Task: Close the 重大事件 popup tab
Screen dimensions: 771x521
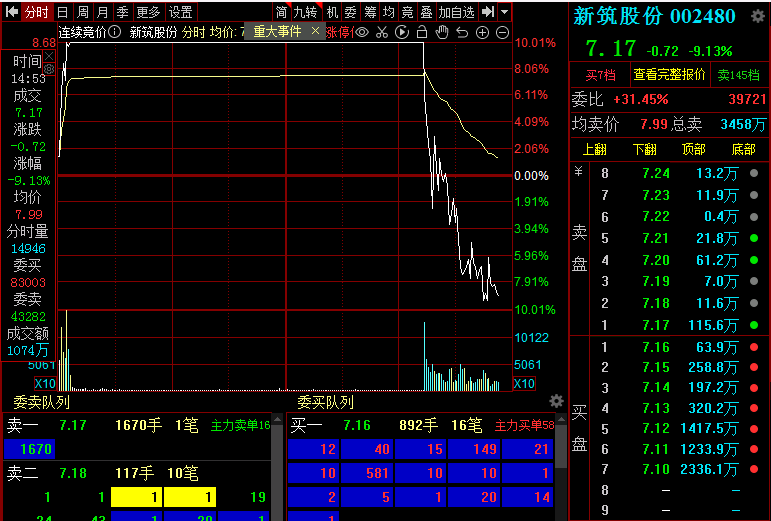Action: [316, 31]
